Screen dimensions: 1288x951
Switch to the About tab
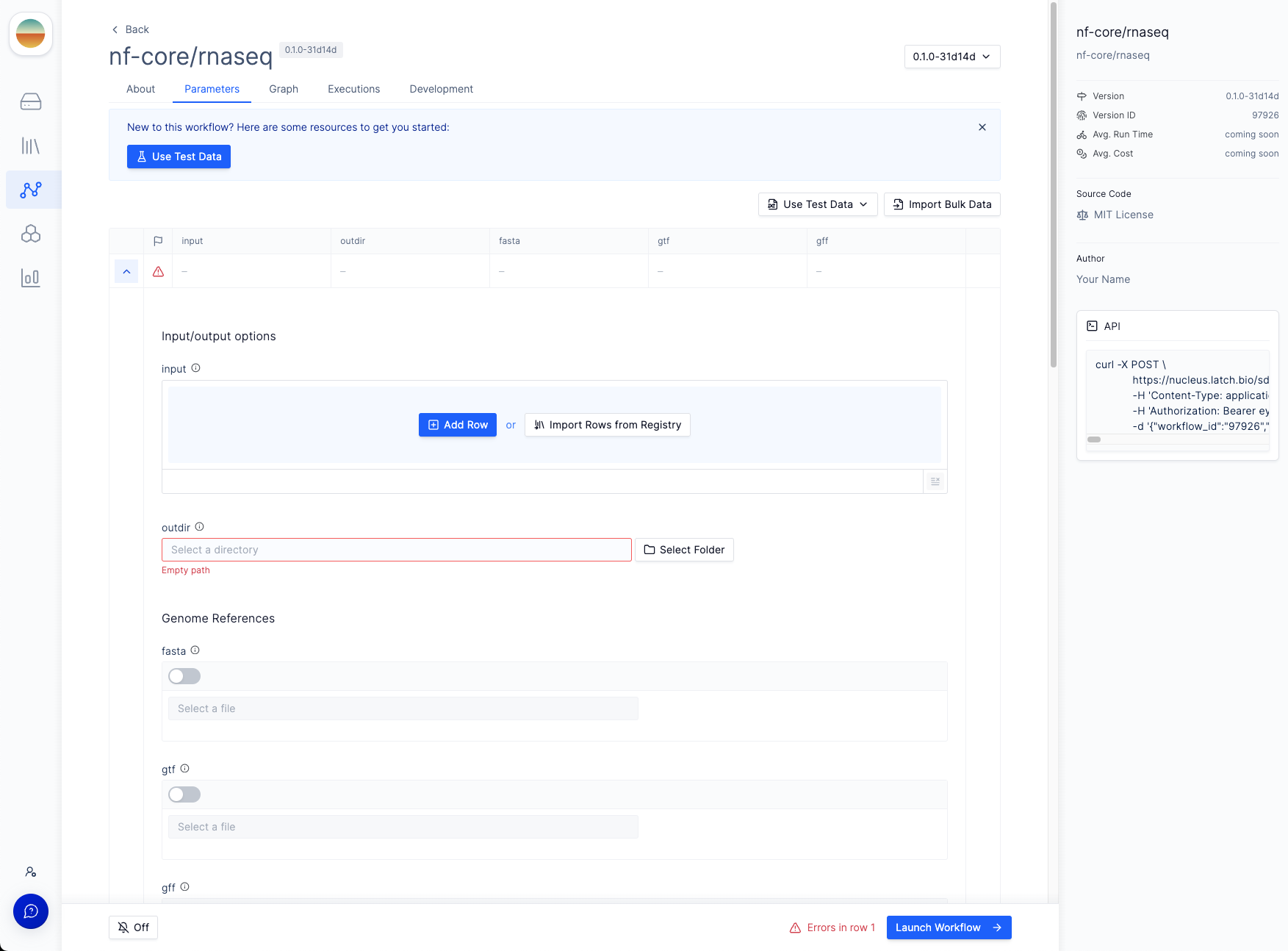pyautogui.click(x=140, y=89)
